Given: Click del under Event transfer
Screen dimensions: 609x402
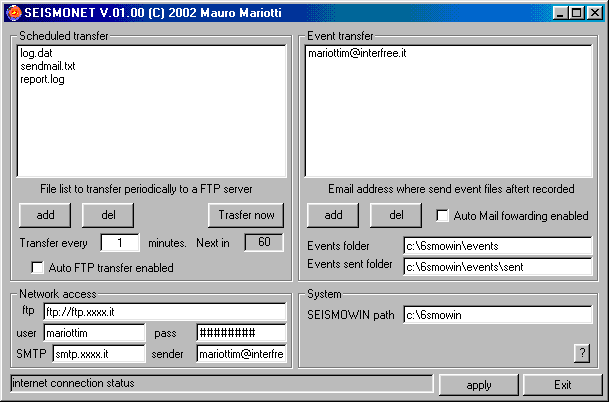Looking at the screenshot, I should (x=396, y=215).
